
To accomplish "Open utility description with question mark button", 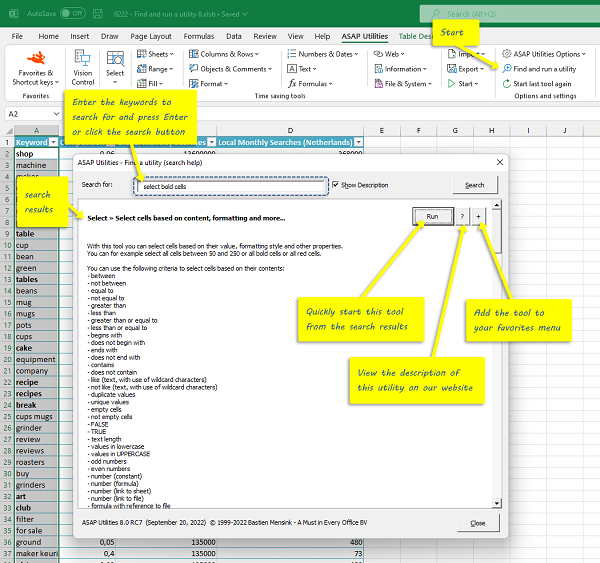I will pyautogui.click(x=462, y=216).
